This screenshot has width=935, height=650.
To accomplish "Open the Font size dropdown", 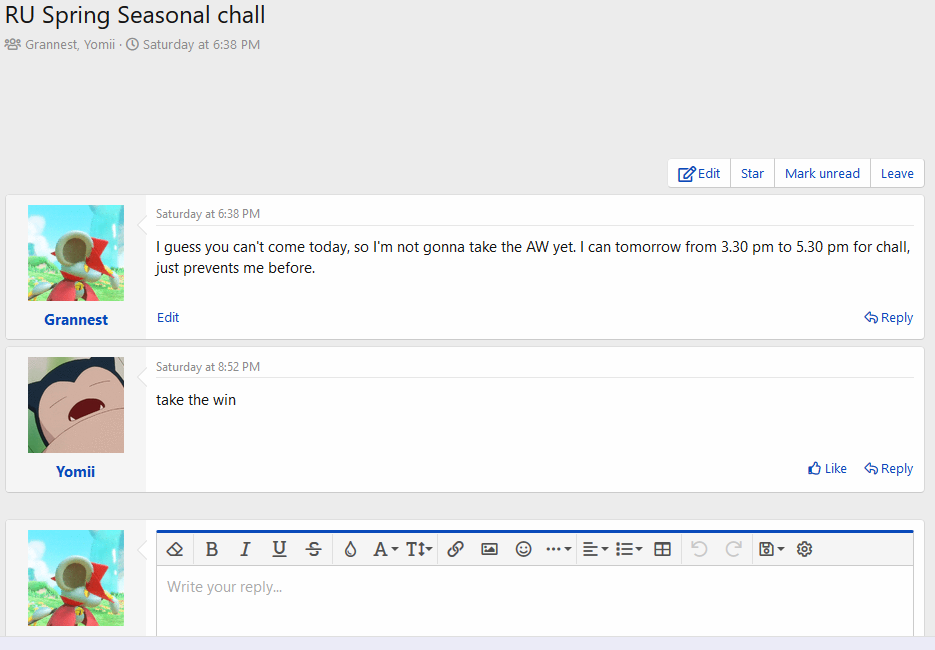I will (419, 549).
